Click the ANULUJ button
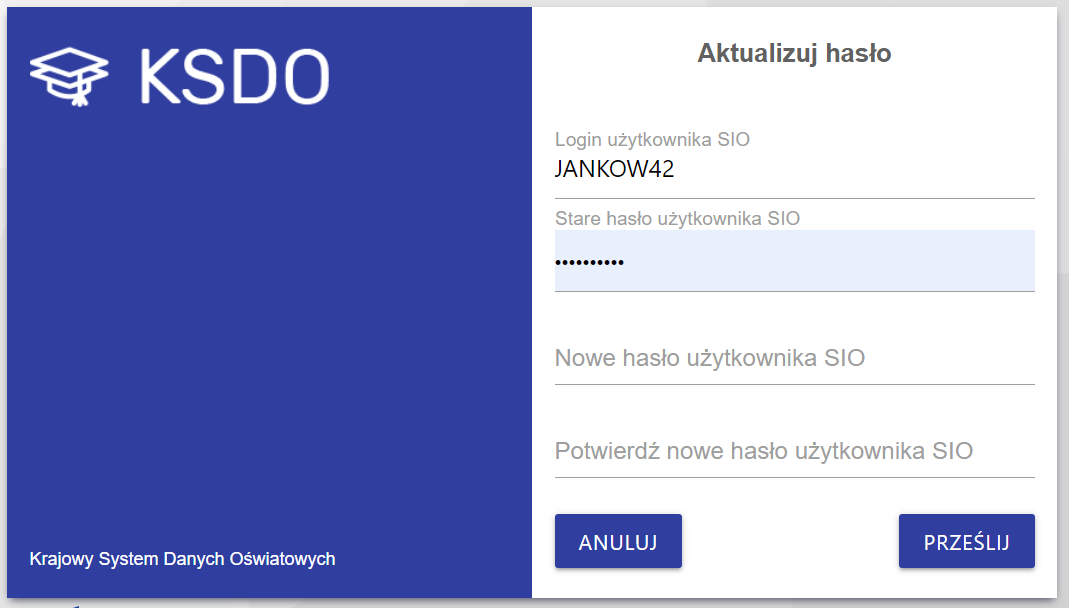This screenshot has width=1069, height=608. [618, 541]
